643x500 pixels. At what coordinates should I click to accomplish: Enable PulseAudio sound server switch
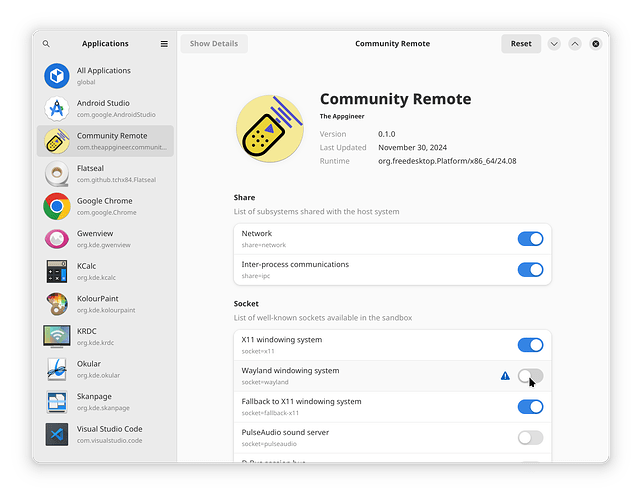click(530, 438)
